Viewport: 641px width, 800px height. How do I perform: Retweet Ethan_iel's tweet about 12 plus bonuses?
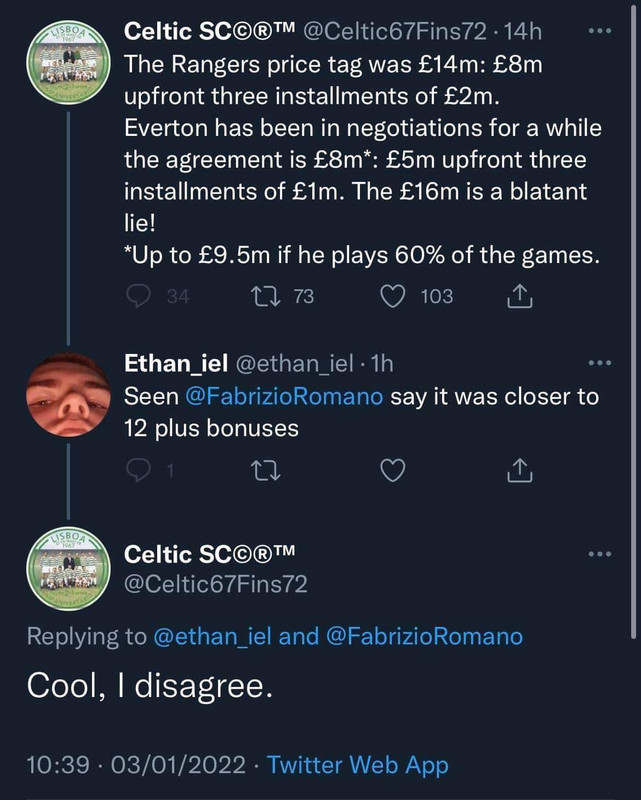(267, 471)
